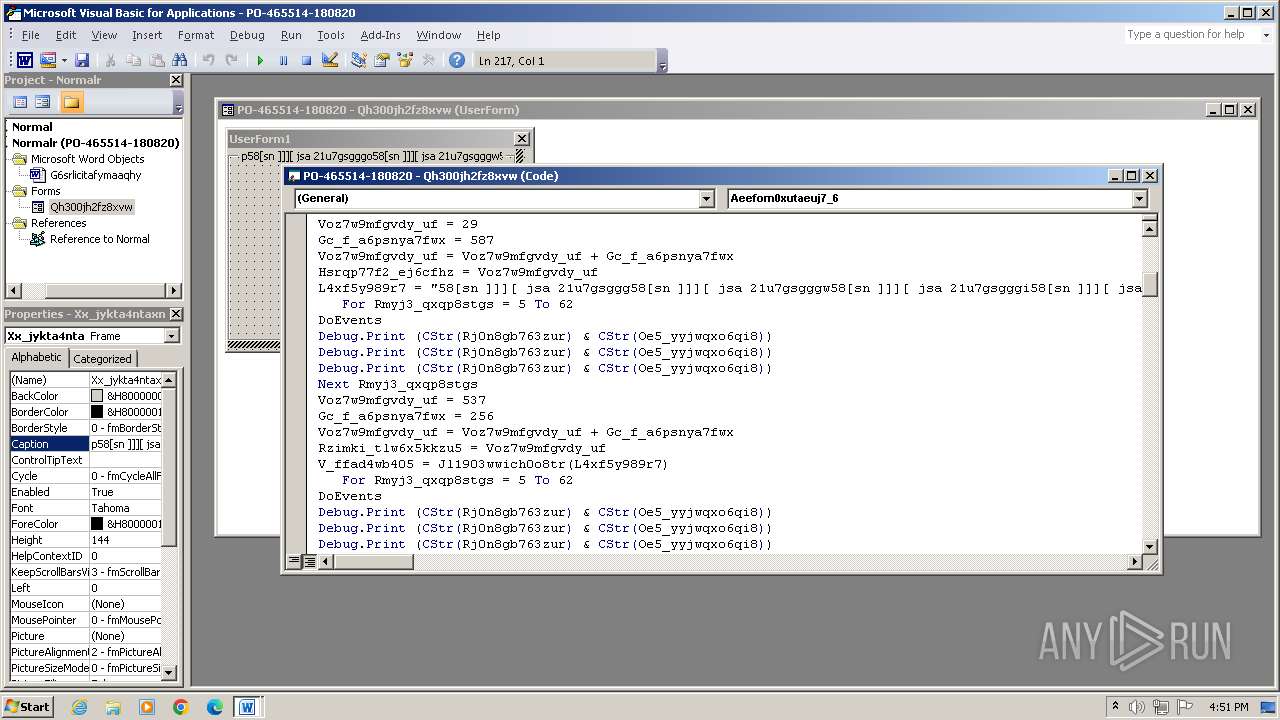Open the Xx_jykta4nta Frame object dropdown

click(171, 336)
